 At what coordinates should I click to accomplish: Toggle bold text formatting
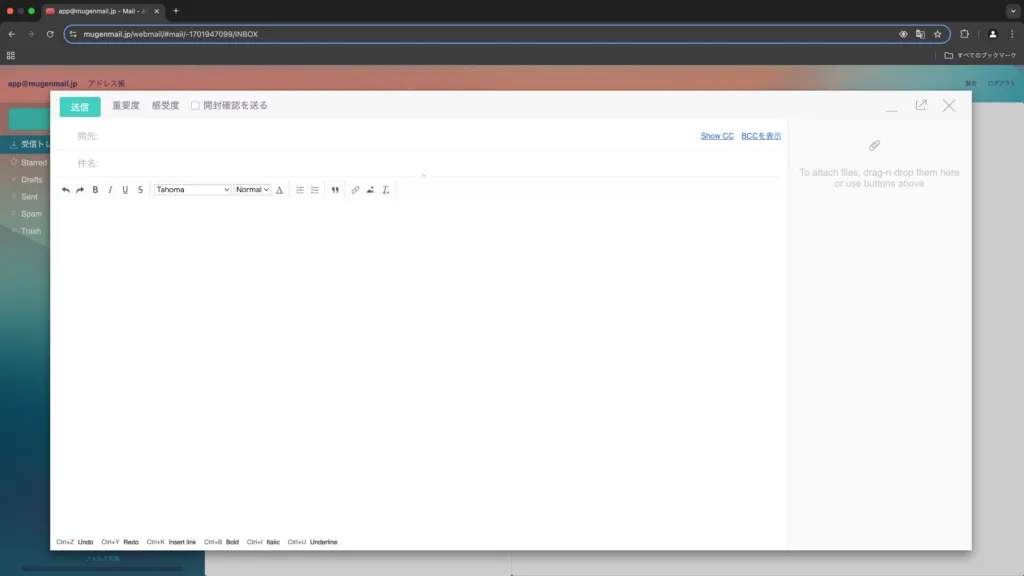(95, 190)
